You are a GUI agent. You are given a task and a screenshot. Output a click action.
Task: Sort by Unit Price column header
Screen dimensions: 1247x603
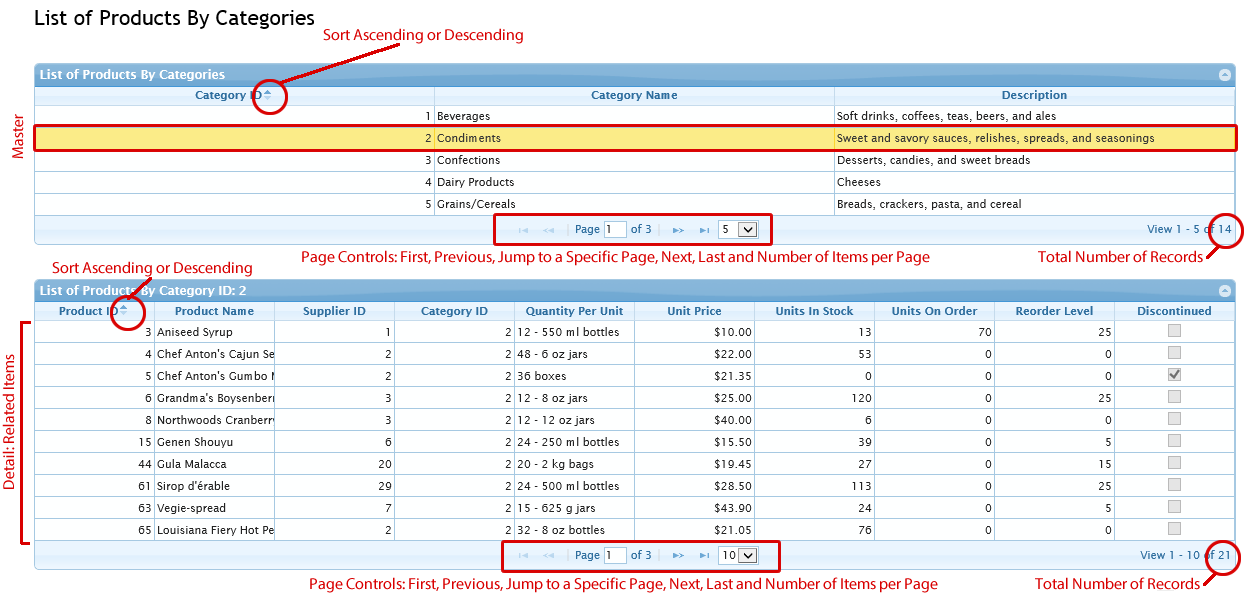point(694,311)
